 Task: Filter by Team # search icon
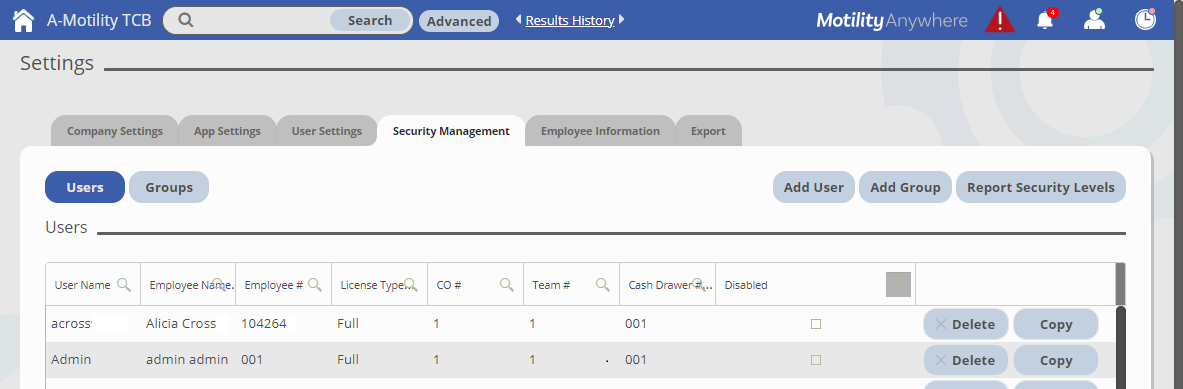pyautogui.click(x=603, y=285)
